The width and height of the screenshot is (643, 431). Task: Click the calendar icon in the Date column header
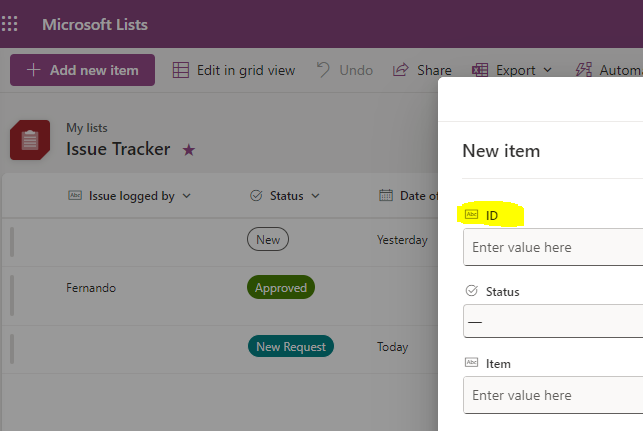(x=386, y=196)
